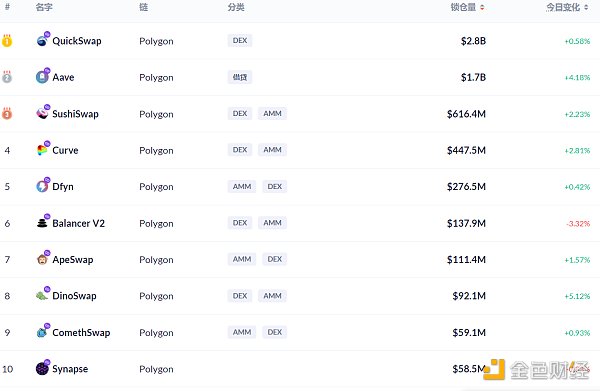Screen dimensions: 600x391
Task: Sort by 今日变化 column arrows
Action: click(x=586, y=7)
